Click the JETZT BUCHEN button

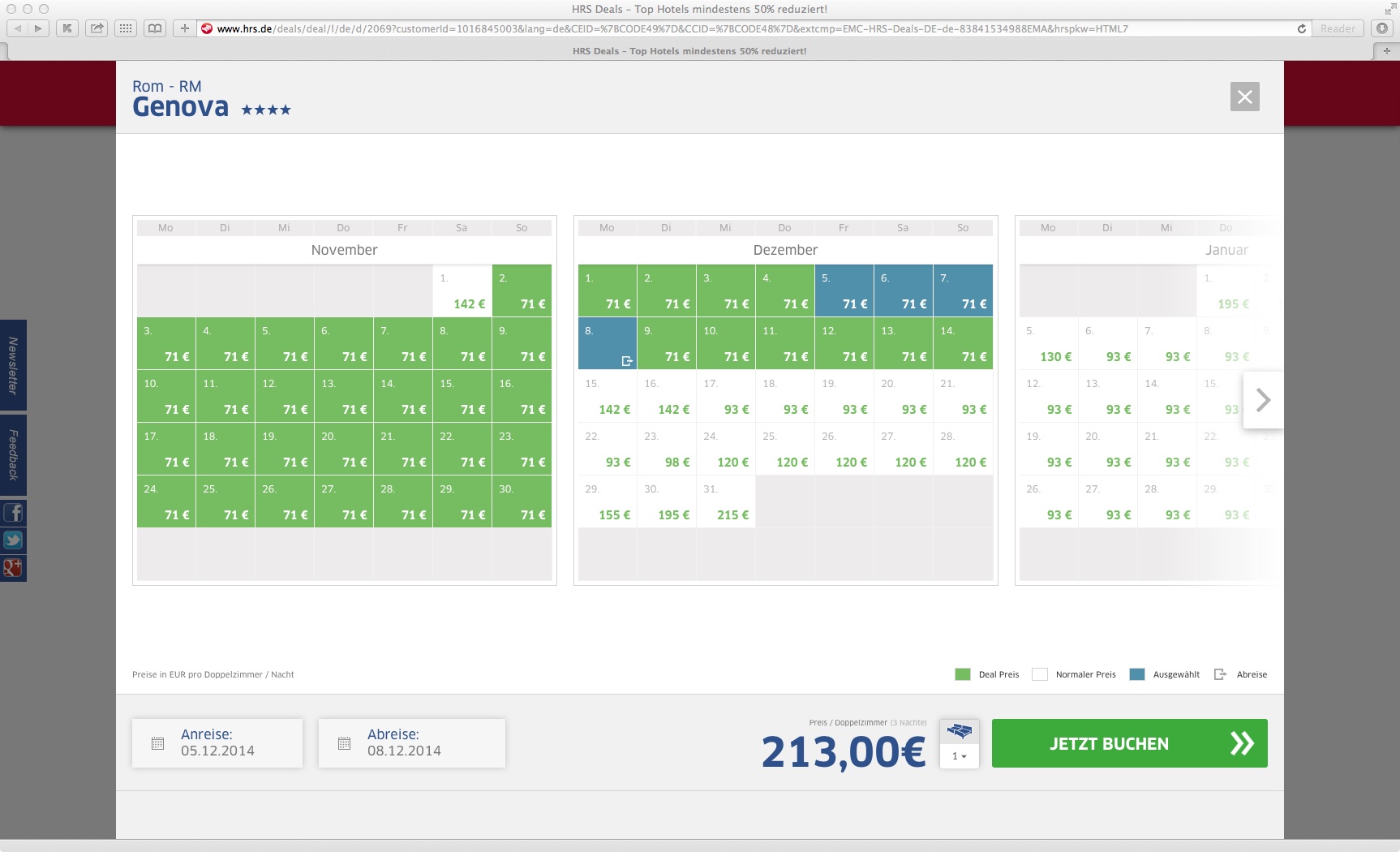1129,743
